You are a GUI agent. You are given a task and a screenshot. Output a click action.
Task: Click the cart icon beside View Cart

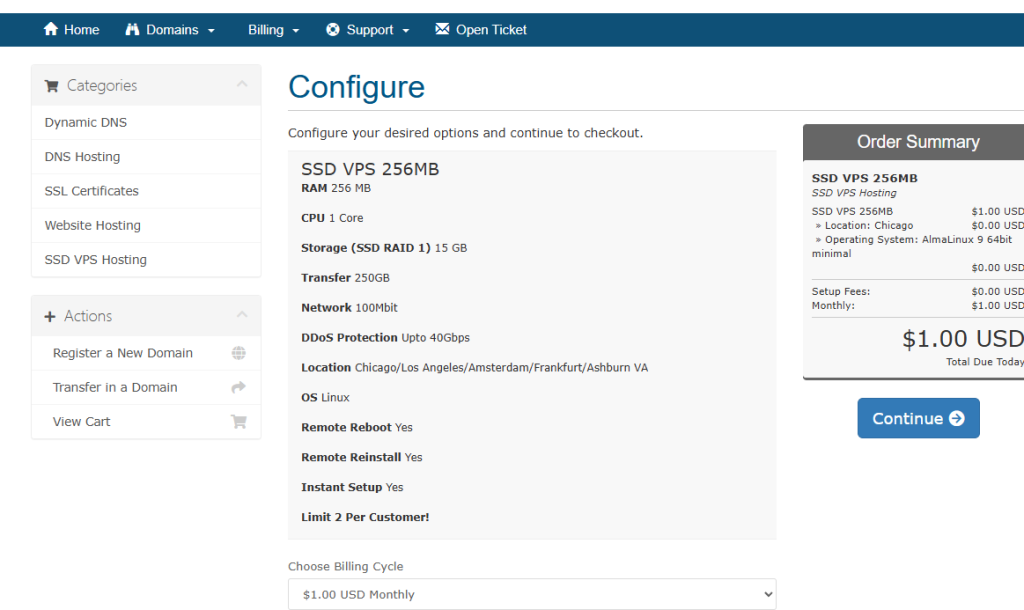click(238, 421)
